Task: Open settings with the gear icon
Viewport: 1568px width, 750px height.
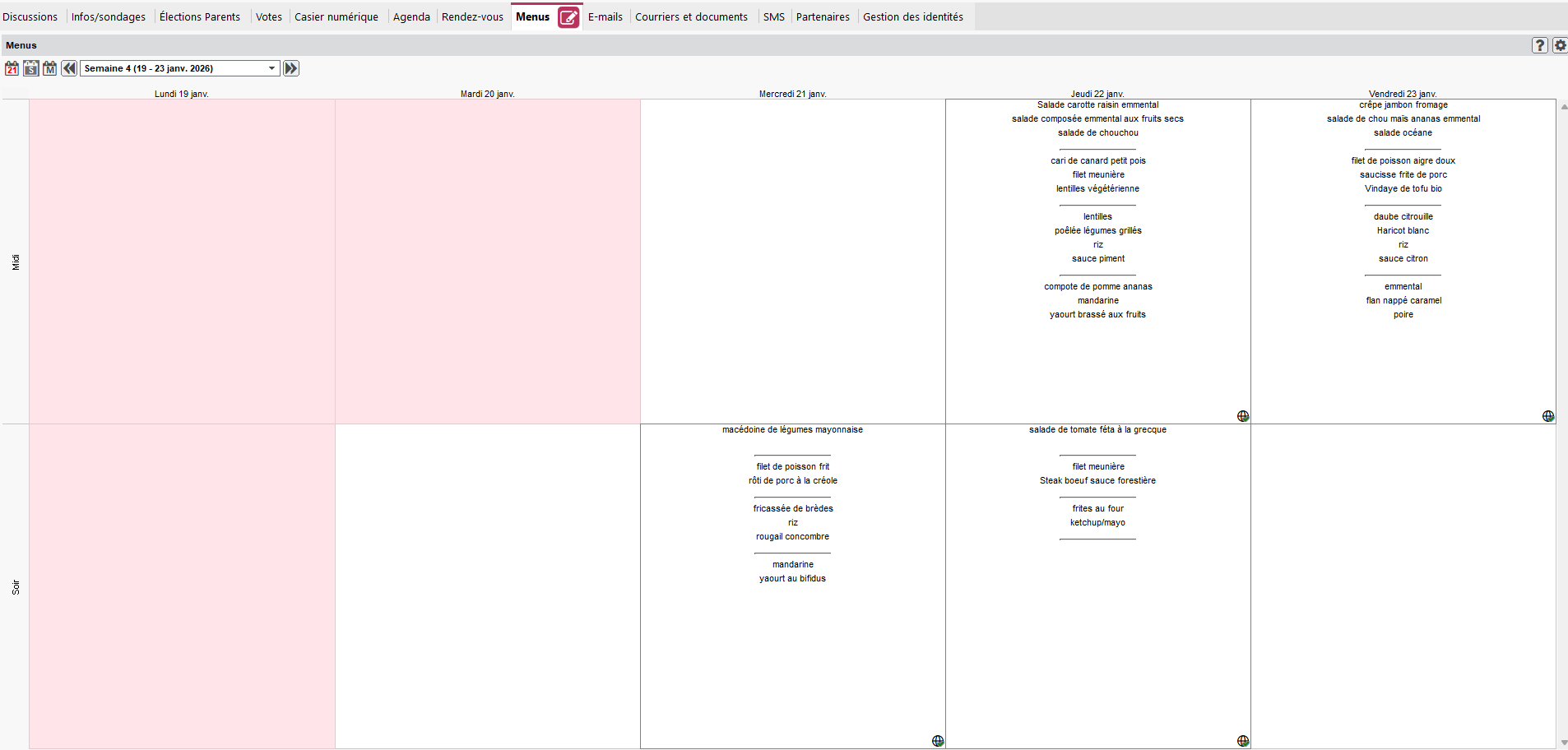Action: pos(1559,45)
